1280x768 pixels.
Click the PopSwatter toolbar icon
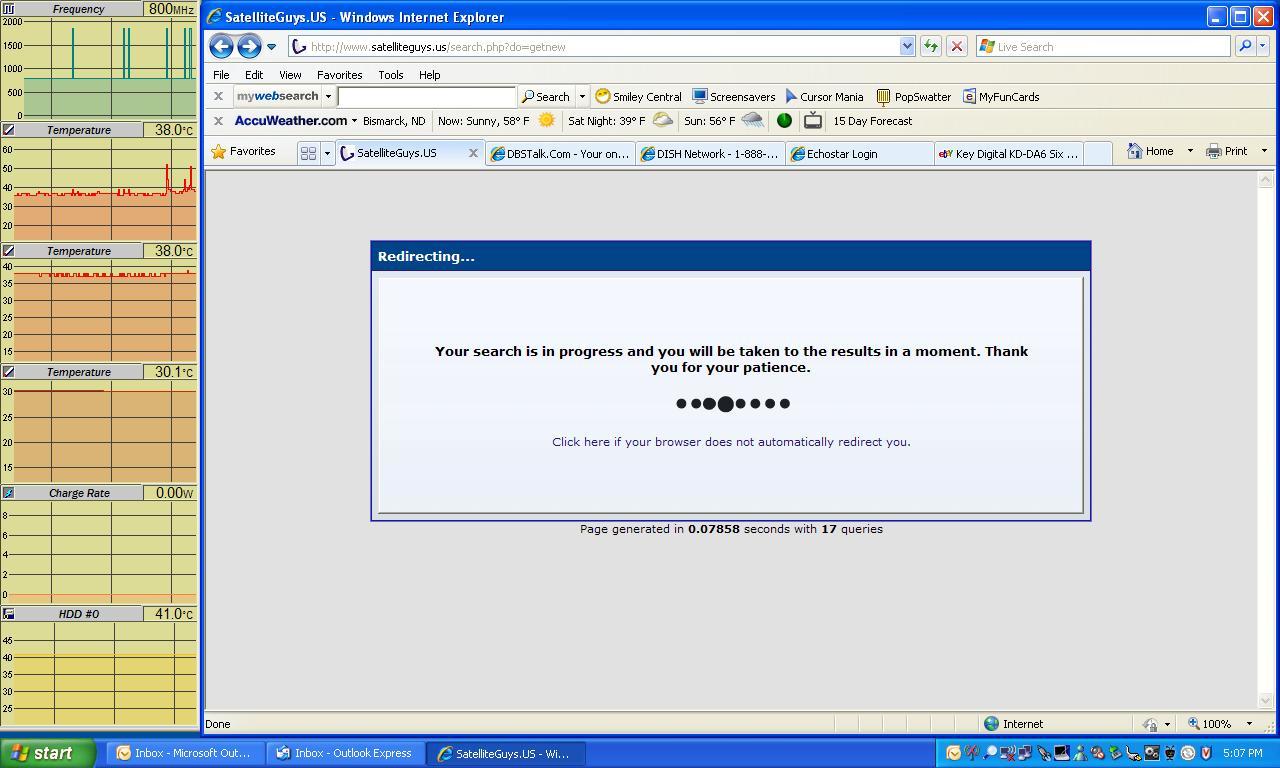913,97
